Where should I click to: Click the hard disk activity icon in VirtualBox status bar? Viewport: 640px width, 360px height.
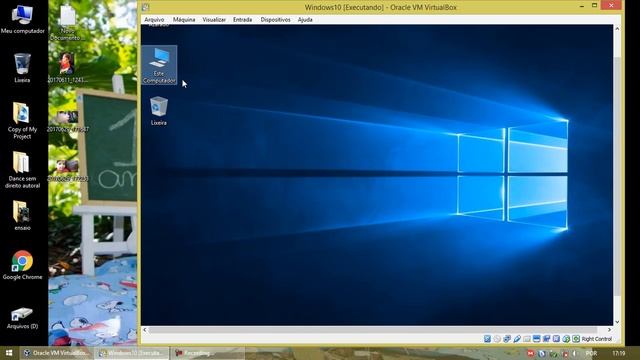pos(487,339)
